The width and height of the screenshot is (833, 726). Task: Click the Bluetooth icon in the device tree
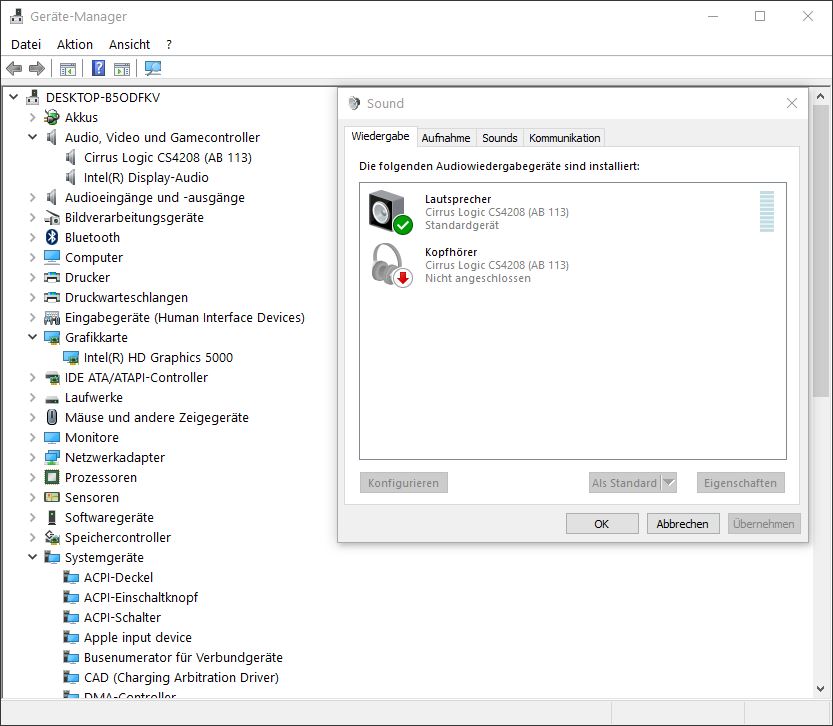coord(53,237)
